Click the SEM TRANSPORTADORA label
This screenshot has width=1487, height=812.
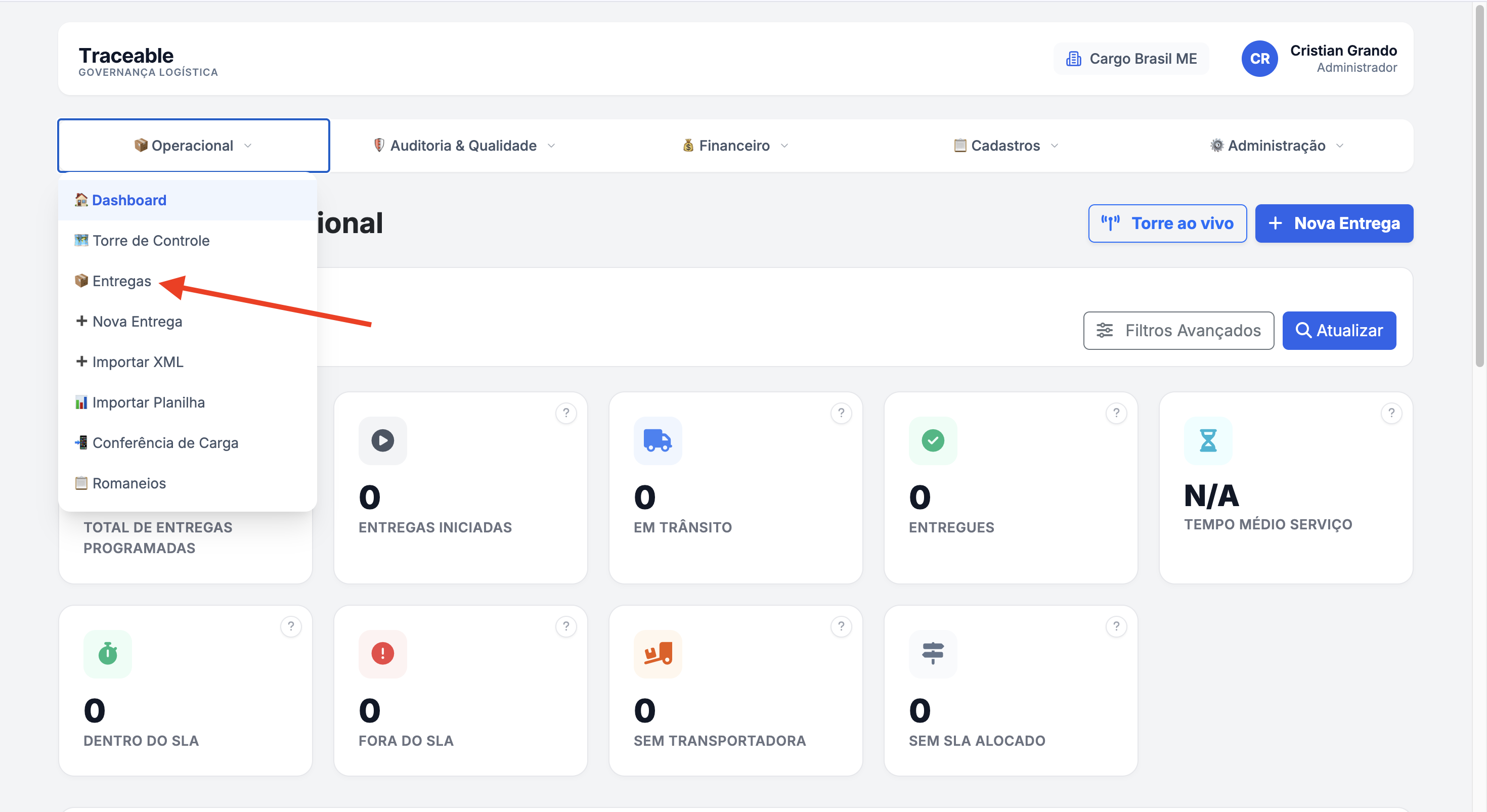point(720,741)
